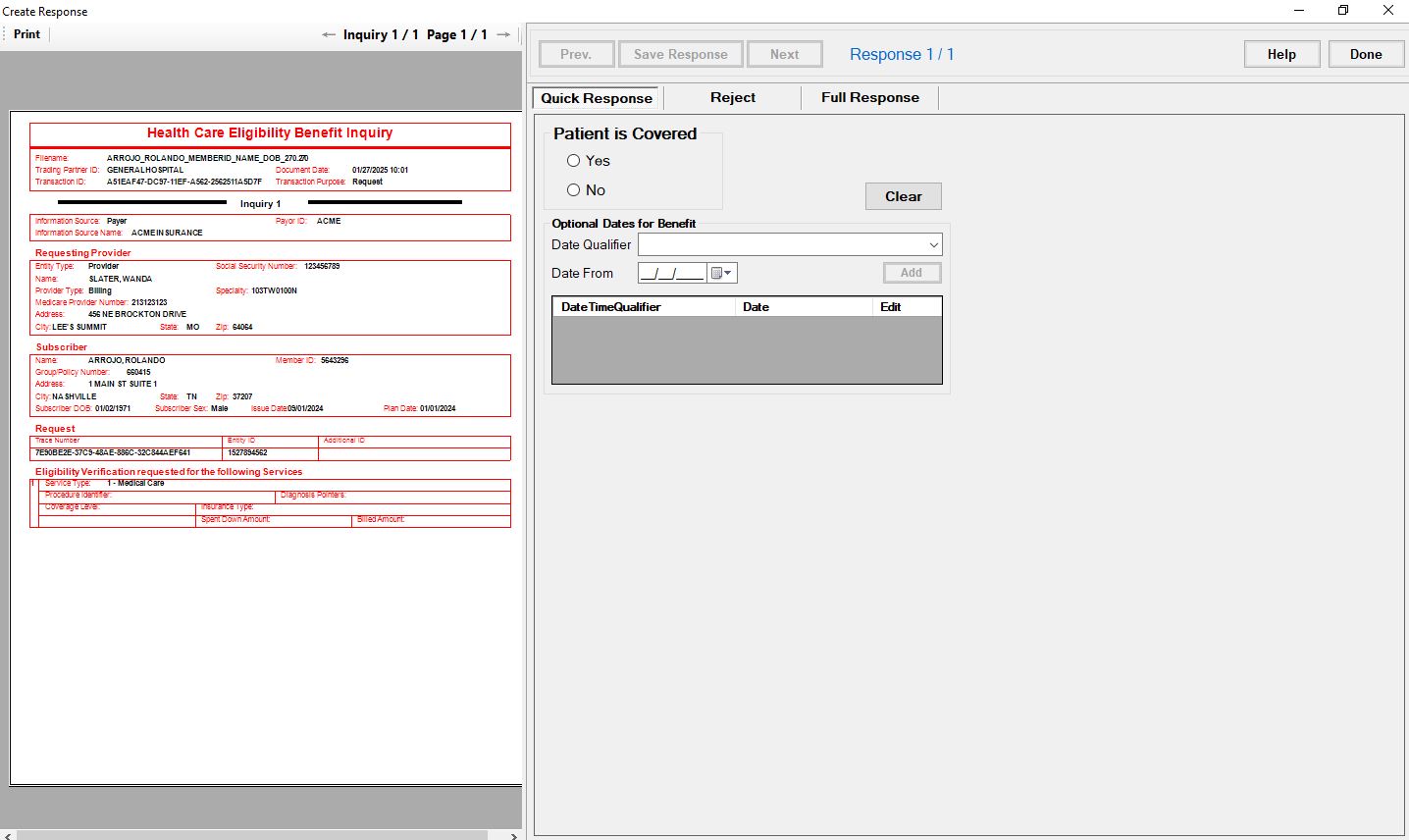Click the address '456 NE BROCKTON DRIVE'
1409x840 pixels.
137,314
